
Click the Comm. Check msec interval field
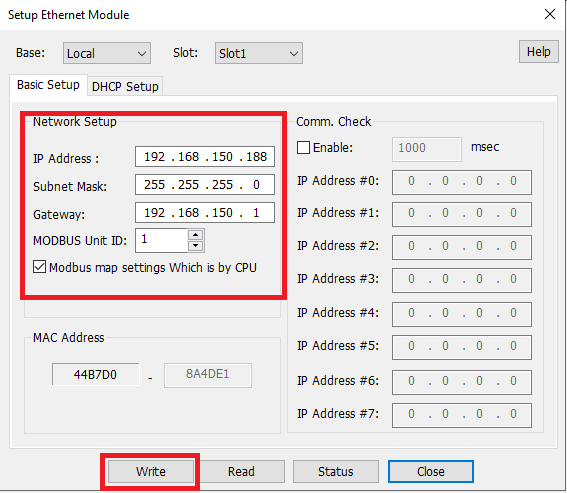click(427, 149)
